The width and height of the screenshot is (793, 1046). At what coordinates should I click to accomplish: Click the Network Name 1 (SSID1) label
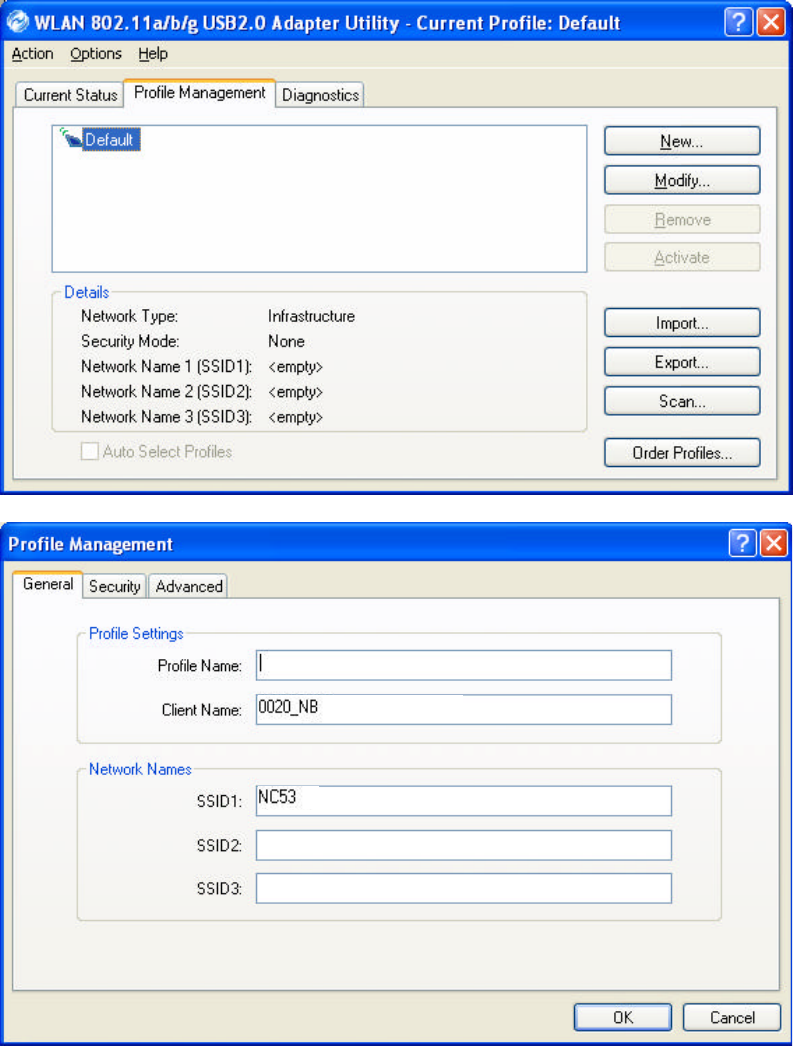tap(166, 367)
